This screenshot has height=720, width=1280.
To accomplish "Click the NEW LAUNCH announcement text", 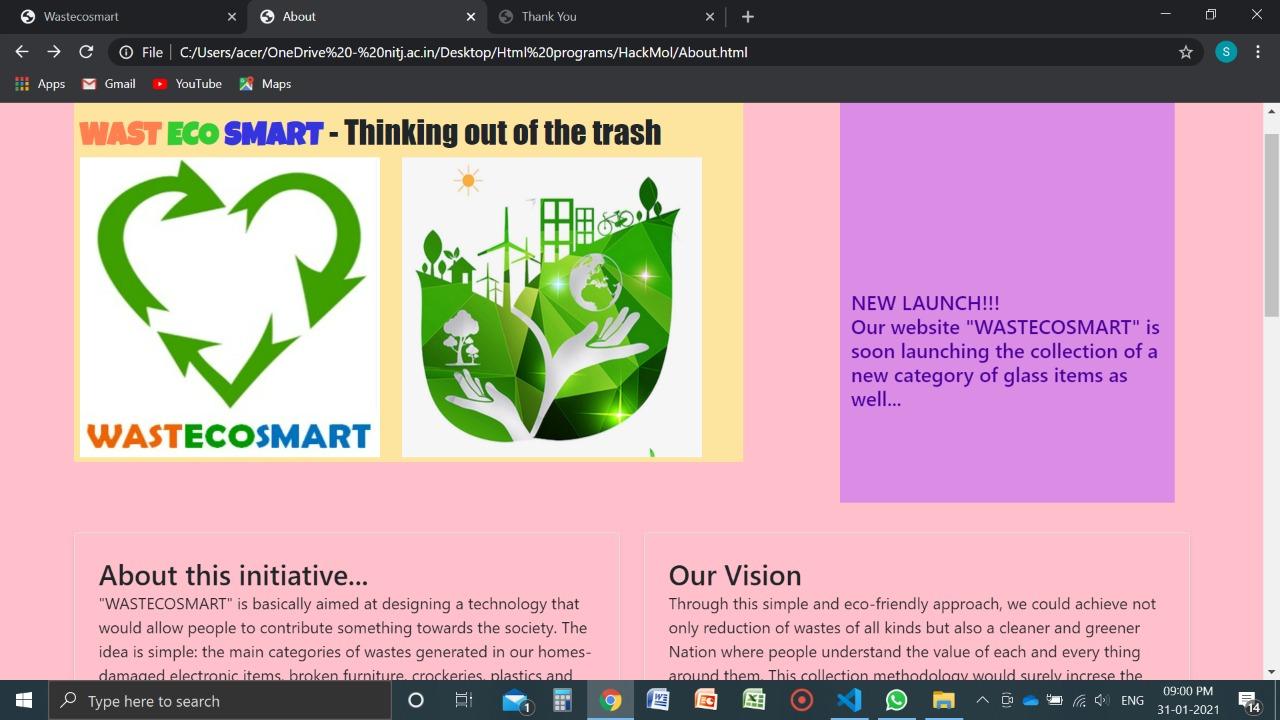I will coord(1005,351).
